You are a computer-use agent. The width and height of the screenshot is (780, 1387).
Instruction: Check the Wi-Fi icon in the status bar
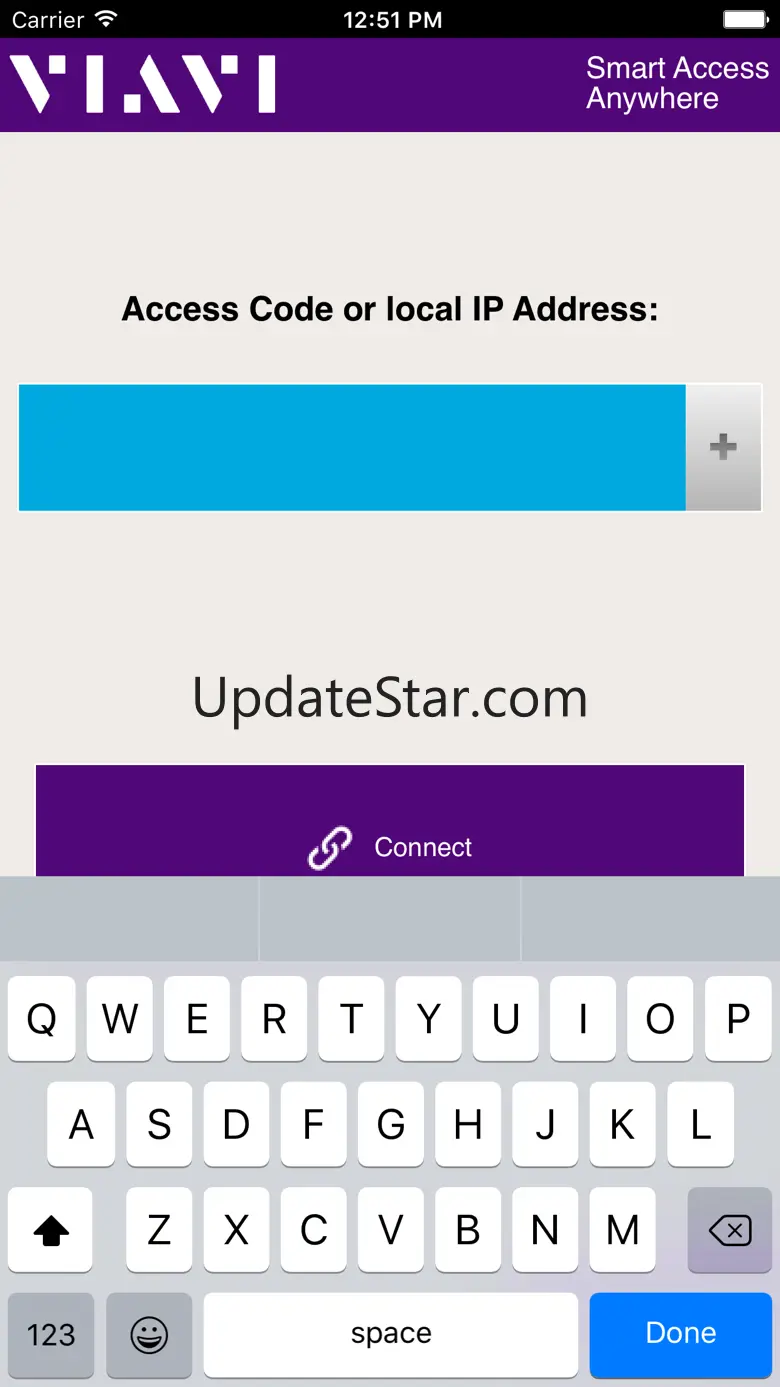pos(105,19)
